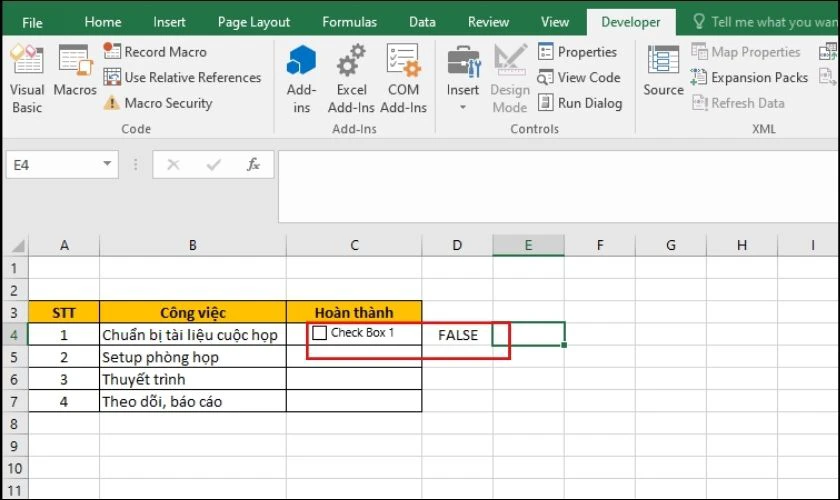The width and height of the screenshot is (840, 500).
Task: Open the File tab
Action: tap(32, 23)
